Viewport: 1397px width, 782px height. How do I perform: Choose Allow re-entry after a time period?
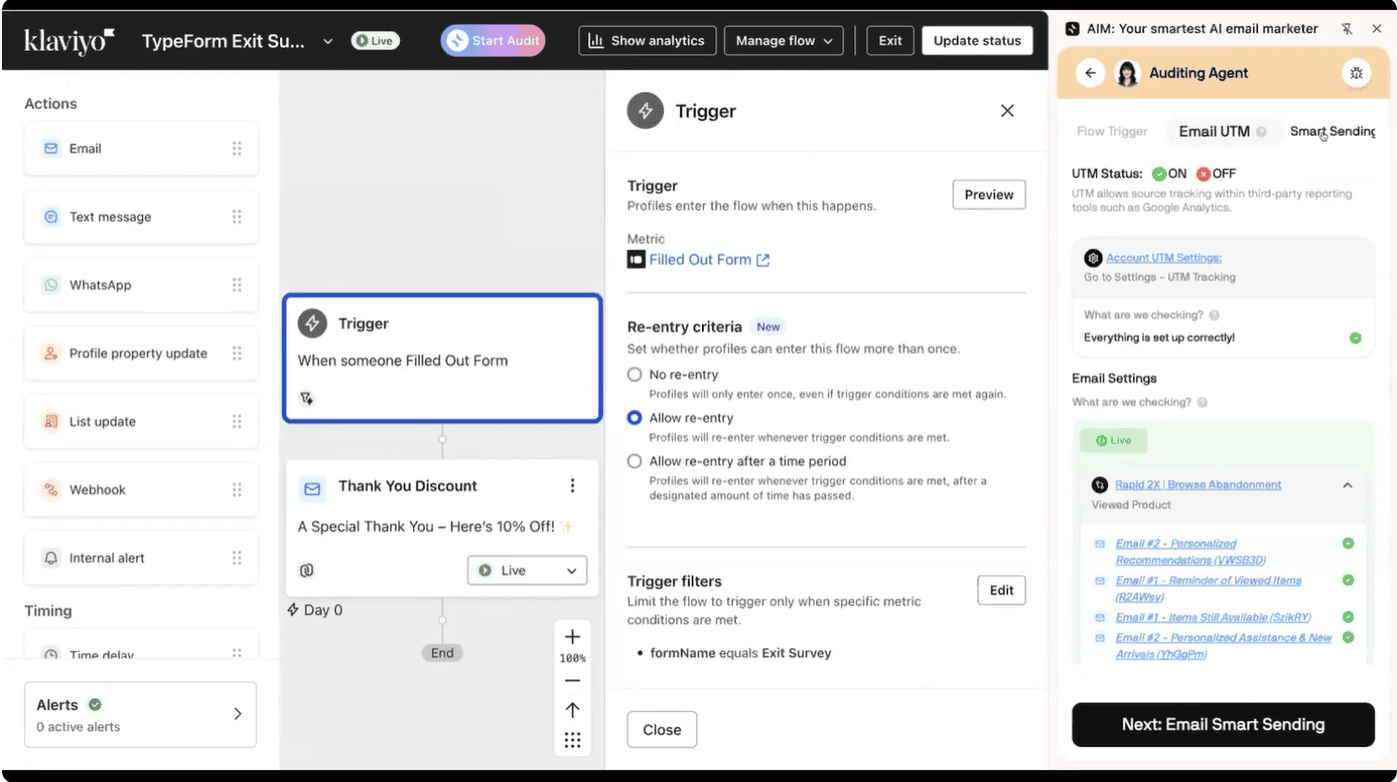[x=634, y=461]
